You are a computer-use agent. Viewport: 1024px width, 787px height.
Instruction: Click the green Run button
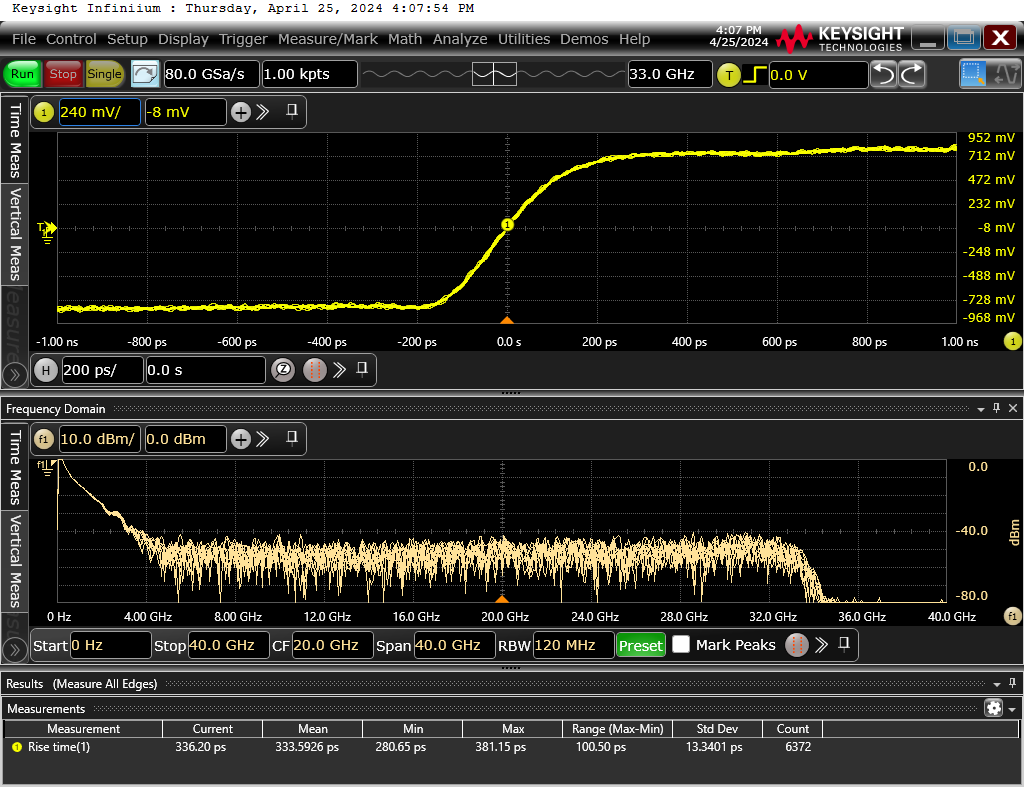click(22, 74)
